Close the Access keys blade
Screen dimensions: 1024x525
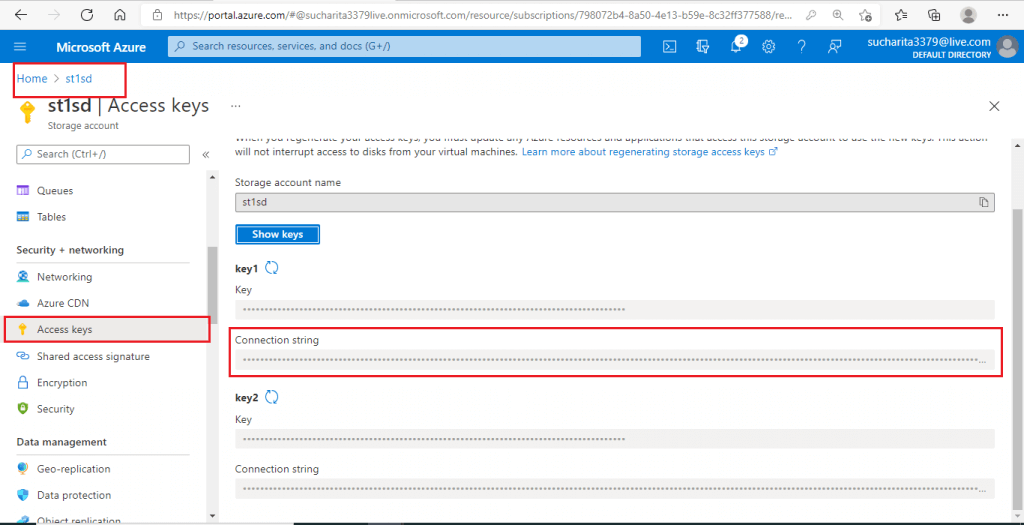click(x=994, y=106)
